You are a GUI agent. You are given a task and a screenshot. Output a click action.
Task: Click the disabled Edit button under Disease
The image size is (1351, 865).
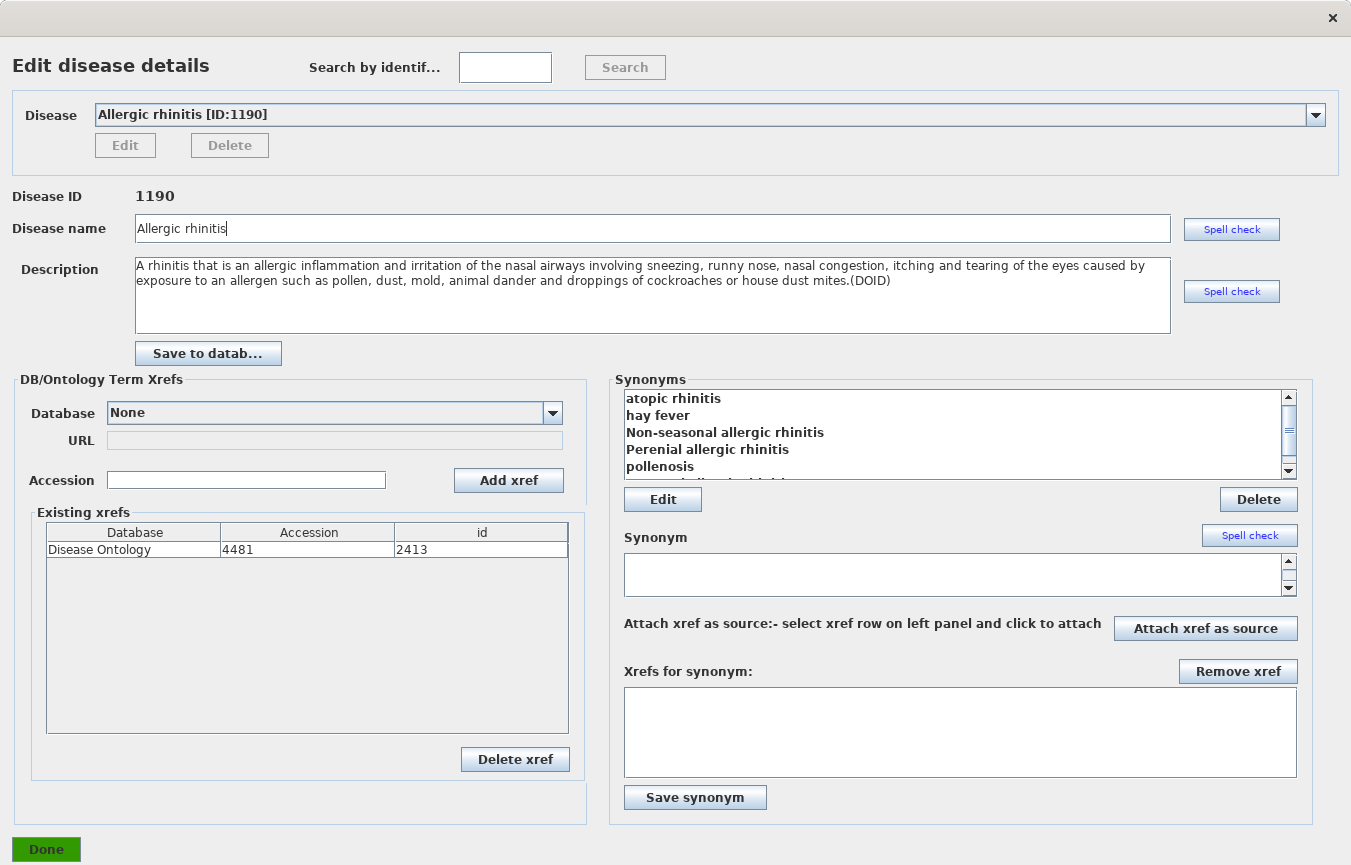coord(125,146)
